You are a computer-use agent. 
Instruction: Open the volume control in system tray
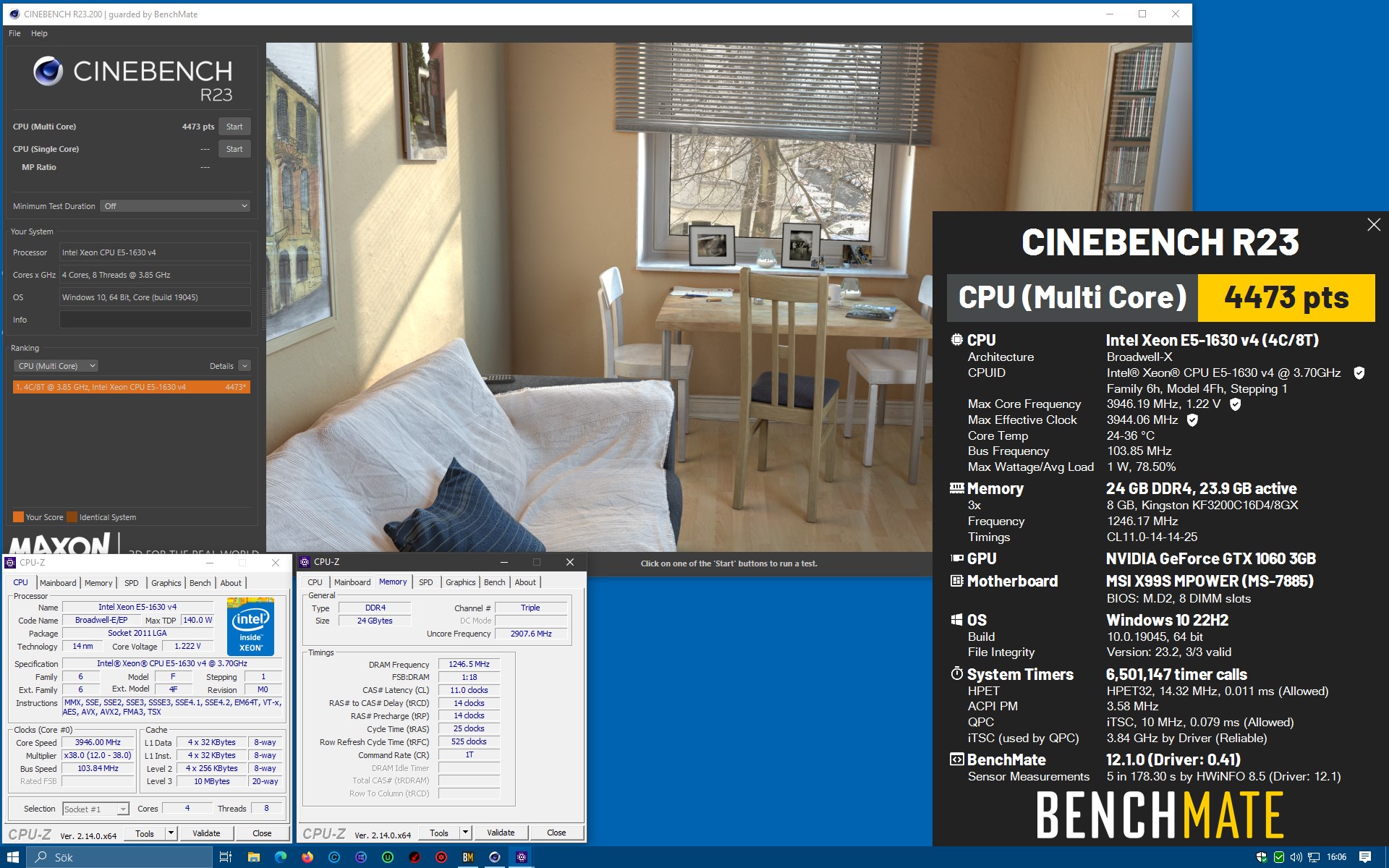1296,857
